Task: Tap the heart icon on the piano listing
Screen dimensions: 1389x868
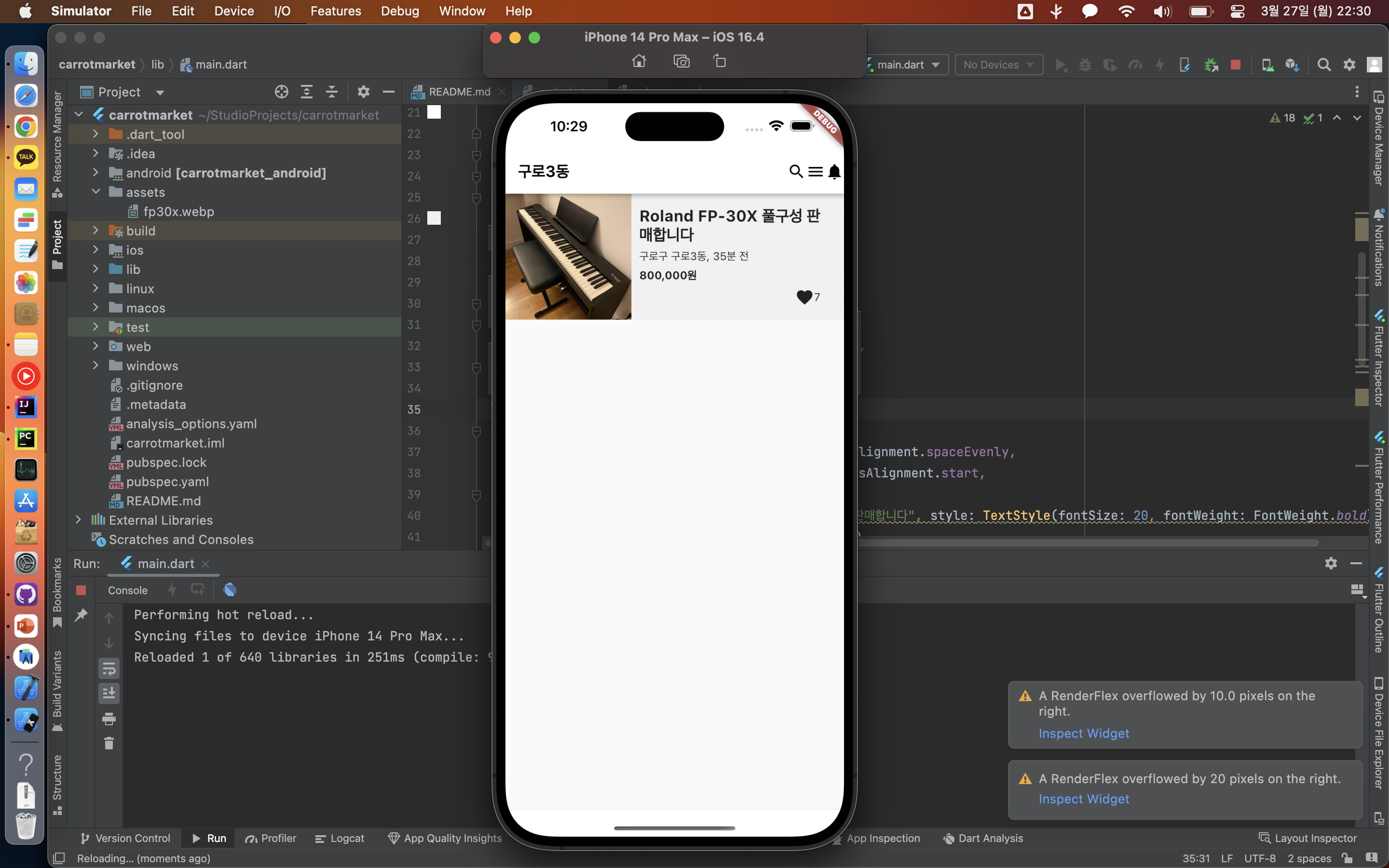Action: (804, 297)
